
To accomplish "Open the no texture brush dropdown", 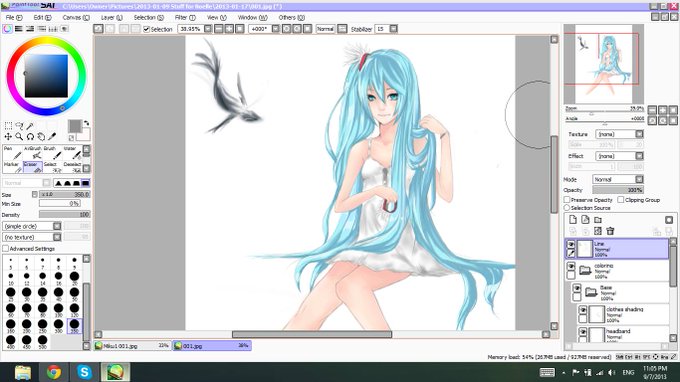I will tap(57, 237).
